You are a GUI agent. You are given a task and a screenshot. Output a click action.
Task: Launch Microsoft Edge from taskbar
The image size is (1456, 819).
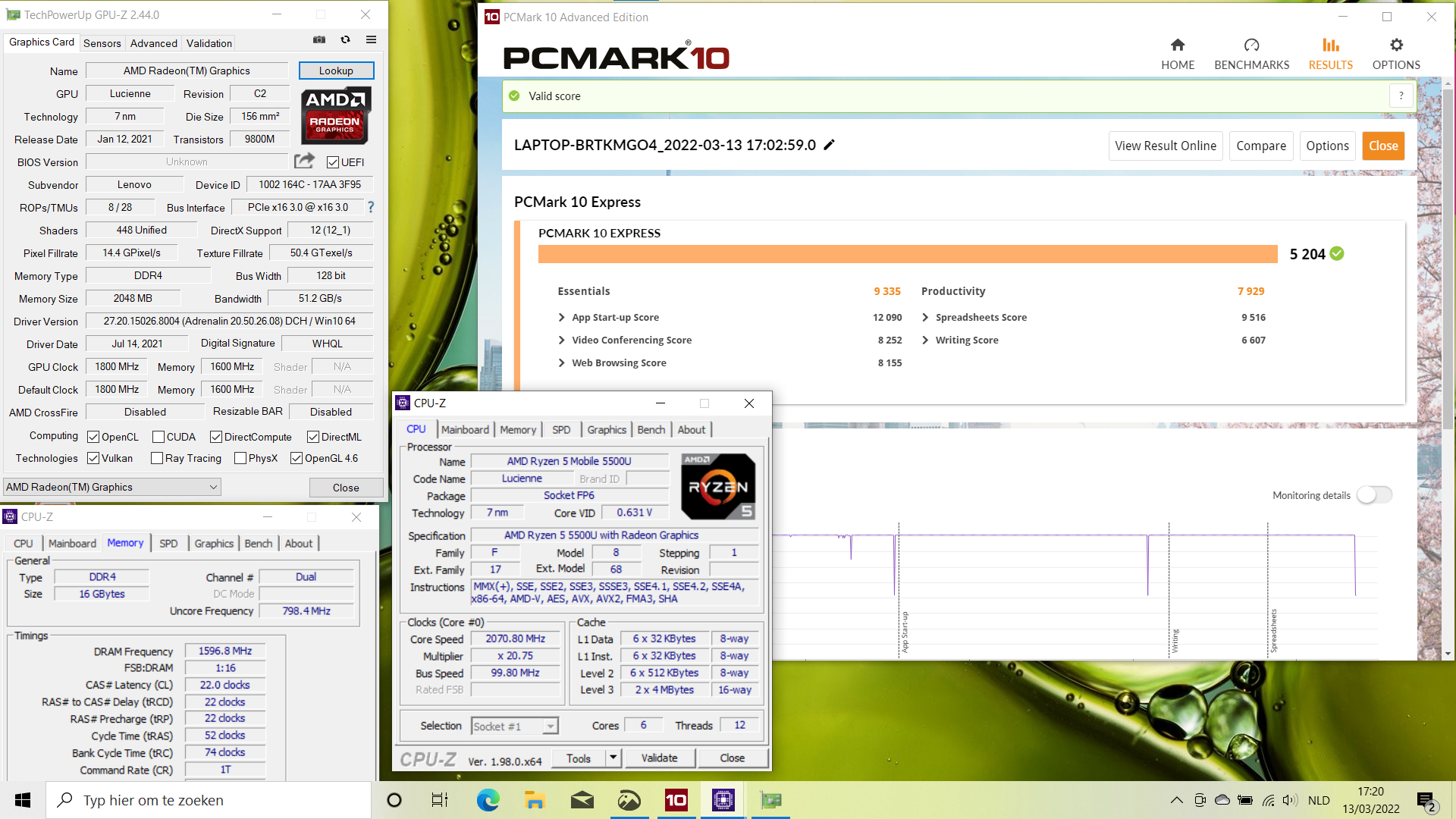point(488,800)
